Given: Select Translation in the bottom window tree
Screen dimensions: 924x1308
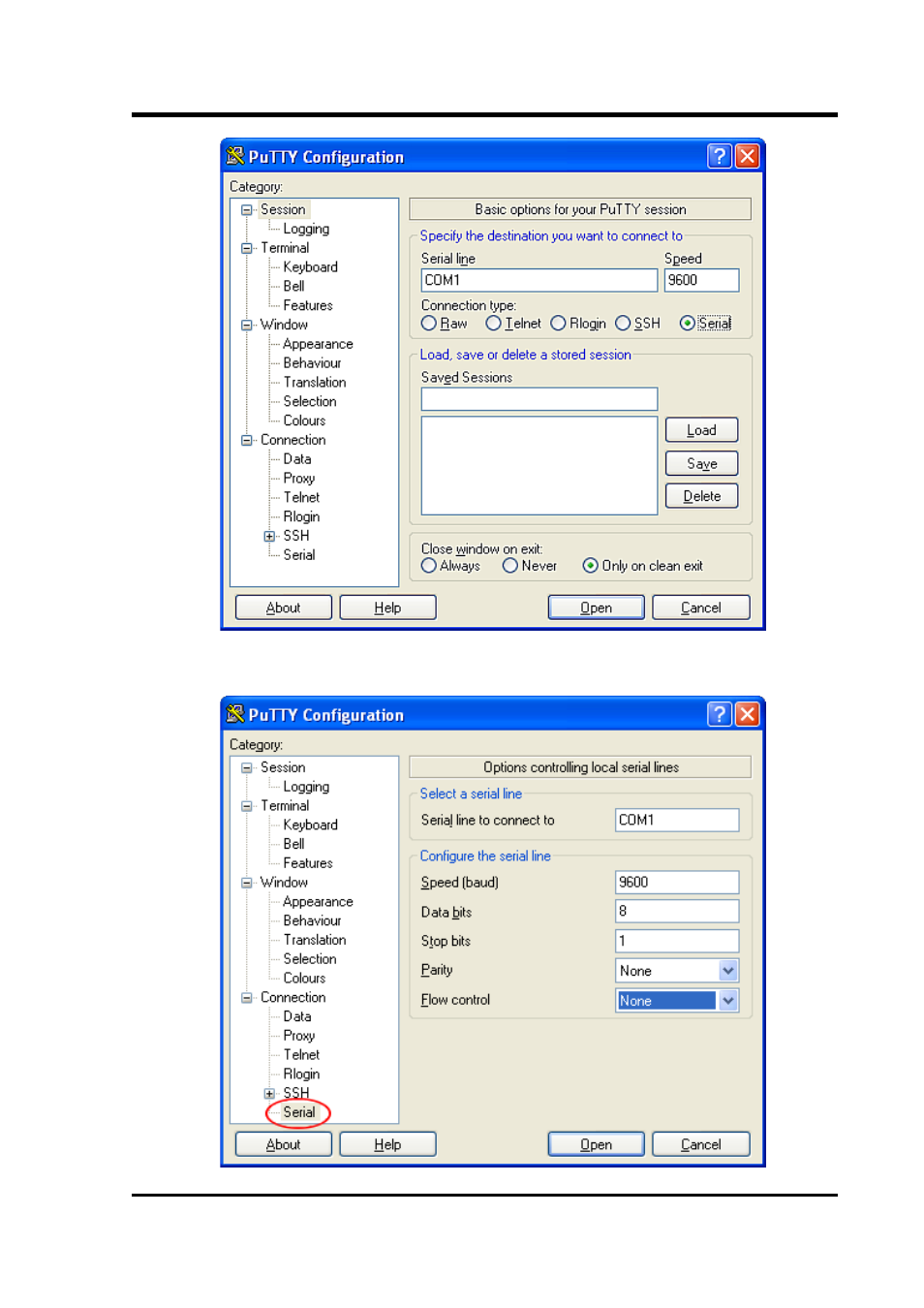Looking at the screenshot, I should 315,940.
